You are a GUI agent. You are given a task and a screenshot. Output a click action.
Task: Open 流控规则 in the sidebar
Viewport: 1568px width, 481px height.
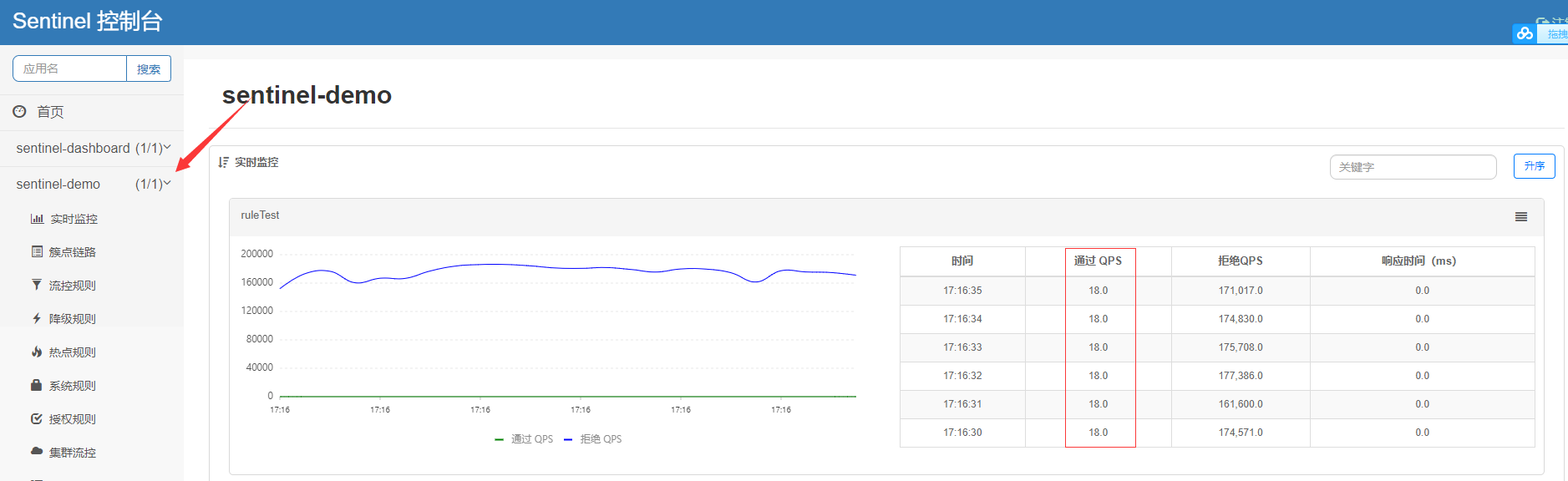tap(73, 286)
